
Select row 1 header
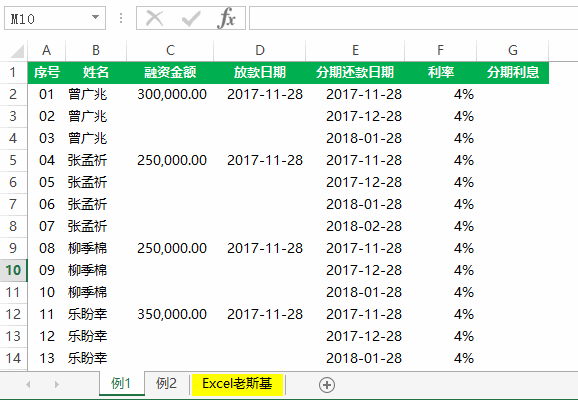(x=13, y=72)
